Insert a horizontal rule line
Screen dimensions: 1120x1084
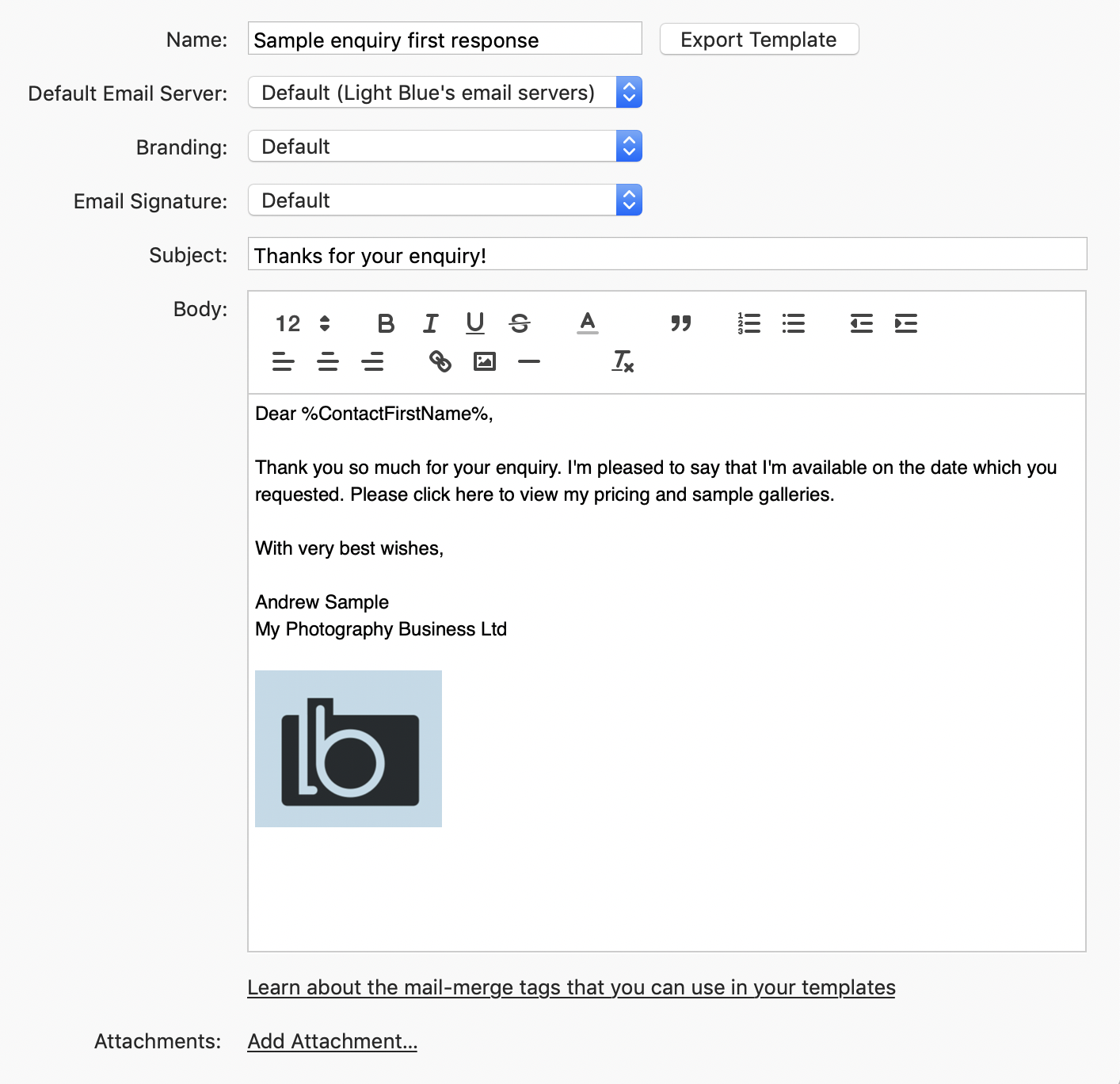pyautogui.click(x=528, y=361)
